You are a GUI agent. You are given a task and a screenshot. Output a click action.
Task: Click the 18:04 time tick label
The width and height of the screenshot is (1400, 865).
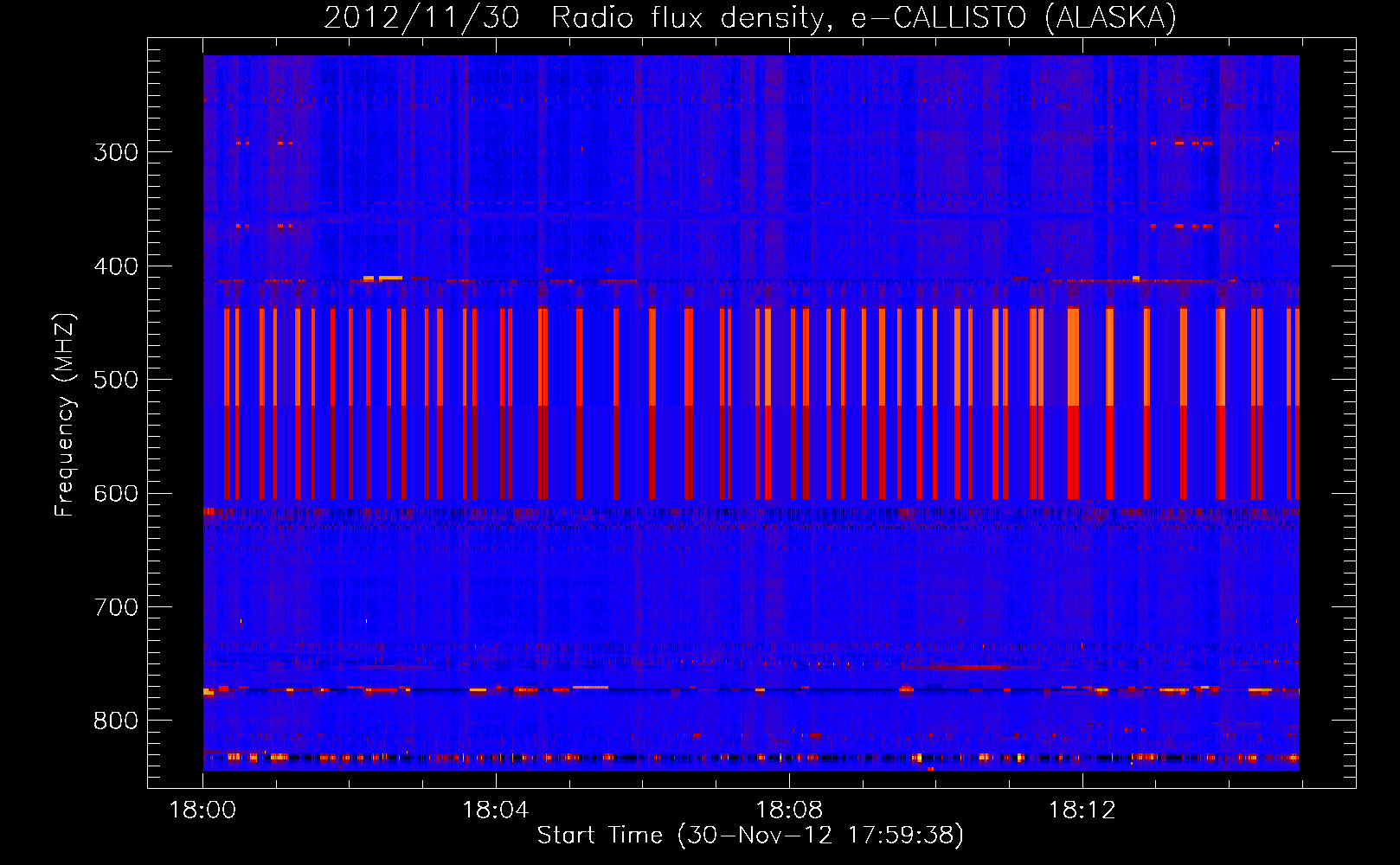pos(496,811)
